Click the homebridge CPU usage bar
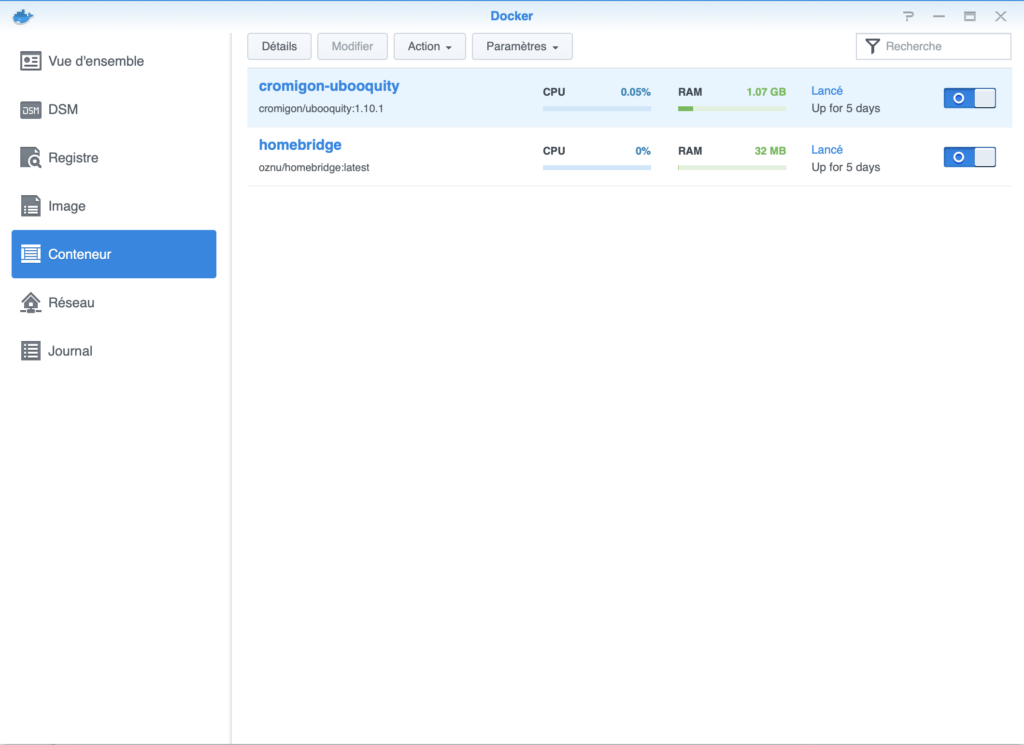1024x745 pixels. [x=597, y=168]
